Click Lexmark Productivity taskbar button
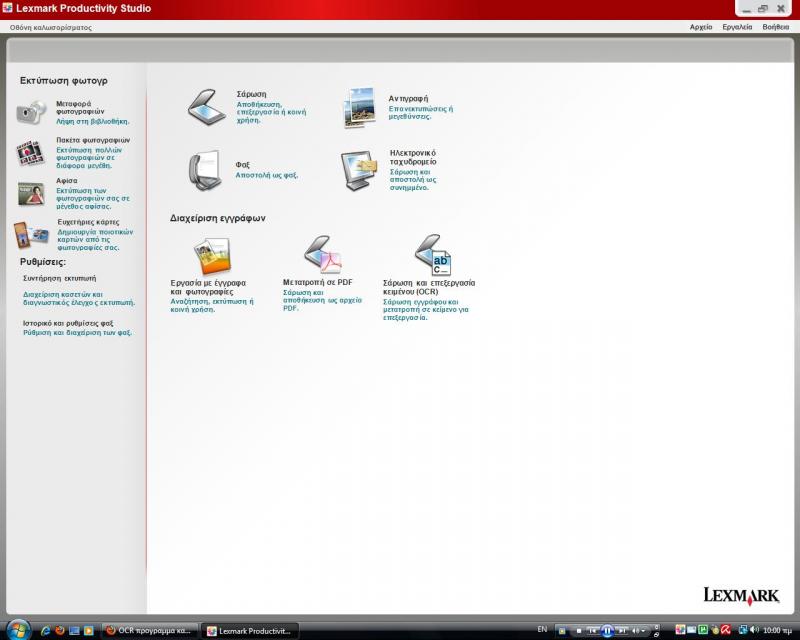Screen dimensions: 800x640 (250, 631)
